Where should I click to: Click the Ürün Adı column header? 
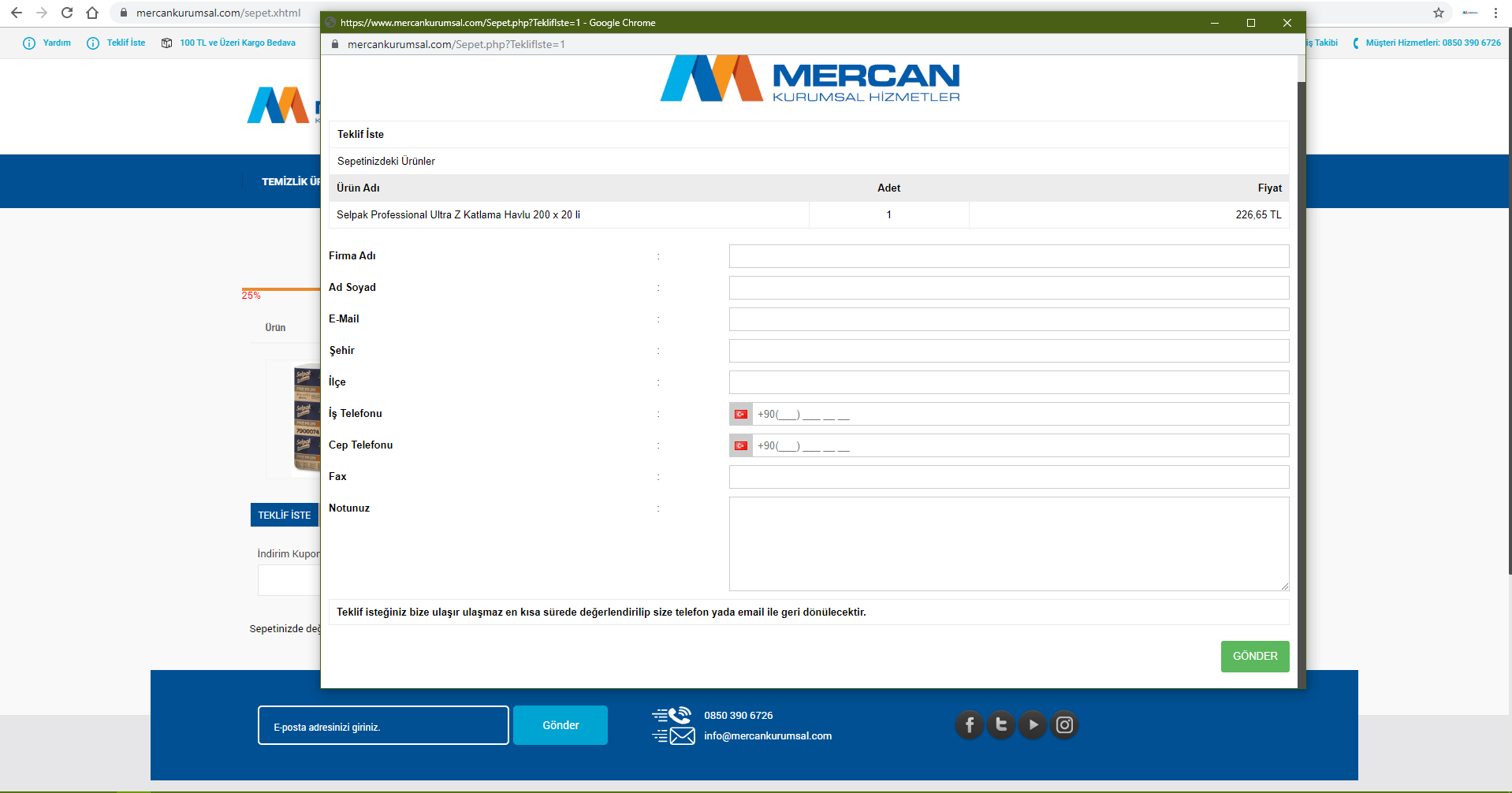(x=358, y=188)
